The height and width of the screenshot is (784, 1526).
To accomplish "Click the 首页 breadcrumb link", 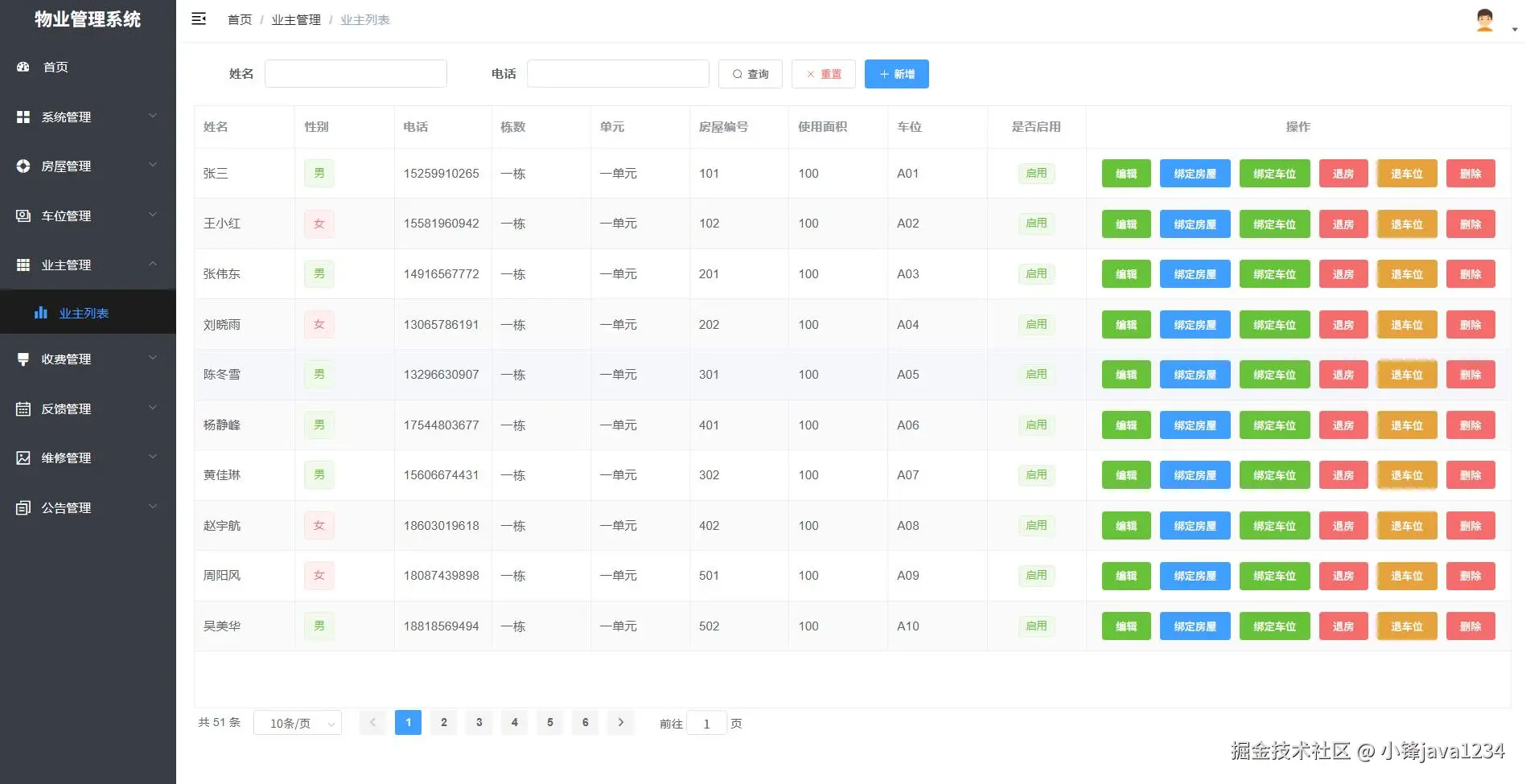I will [x=240, y=19].
